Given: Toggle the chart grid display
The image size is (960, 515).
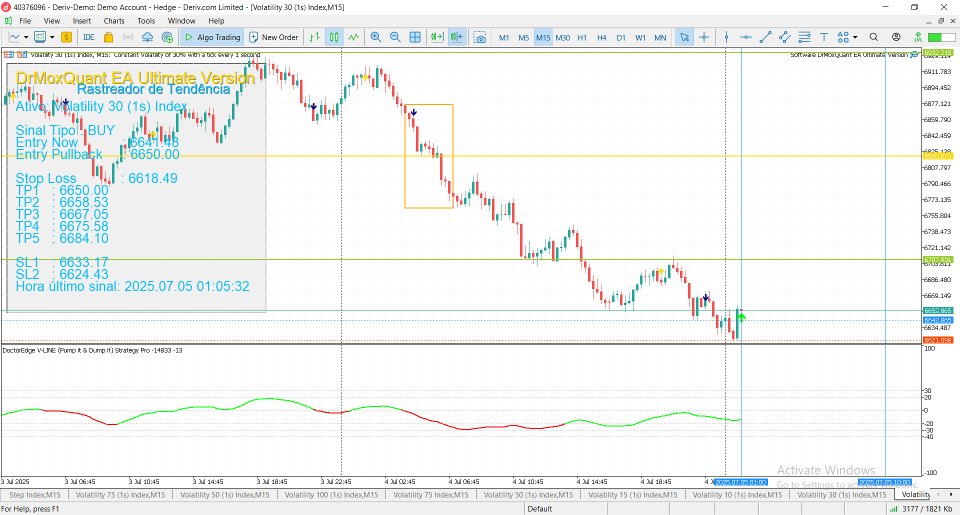Looking at the screenshot, I should (415, 37).
